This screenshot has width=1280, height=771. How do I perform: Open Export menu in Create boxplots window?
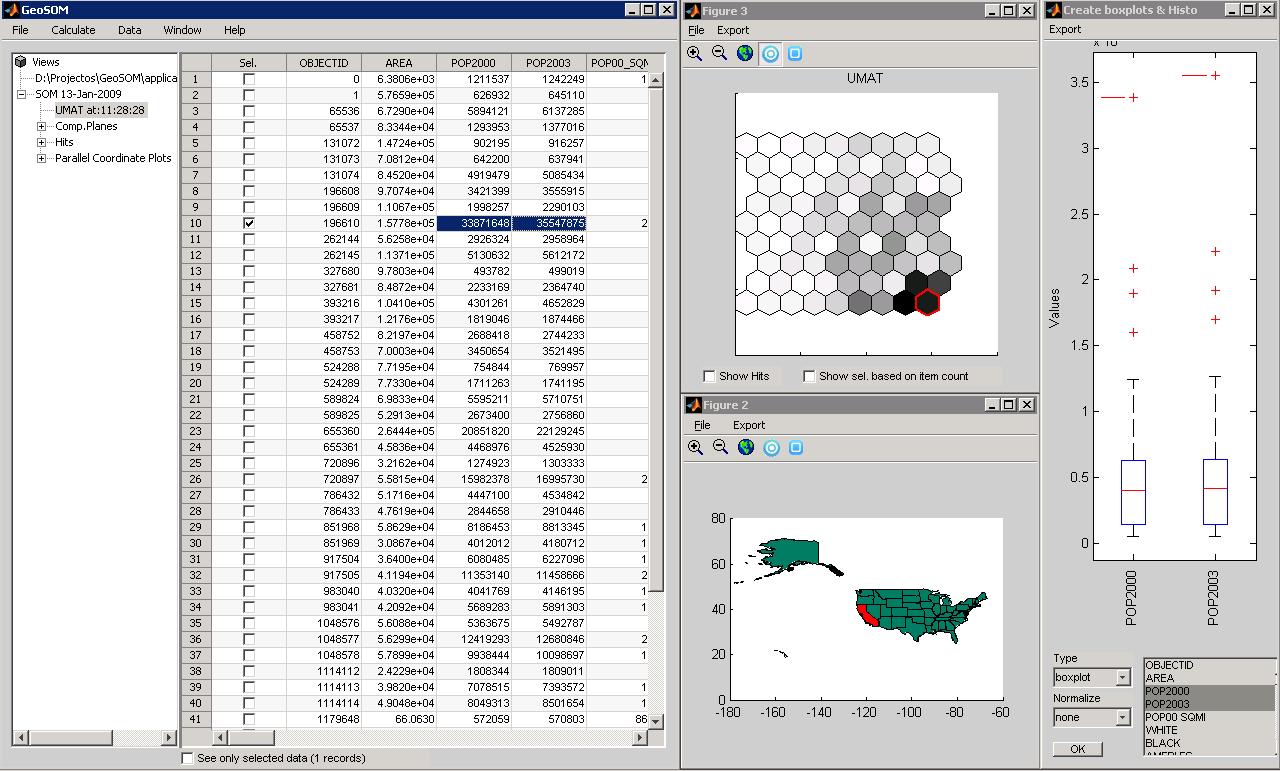(1065, 29)
